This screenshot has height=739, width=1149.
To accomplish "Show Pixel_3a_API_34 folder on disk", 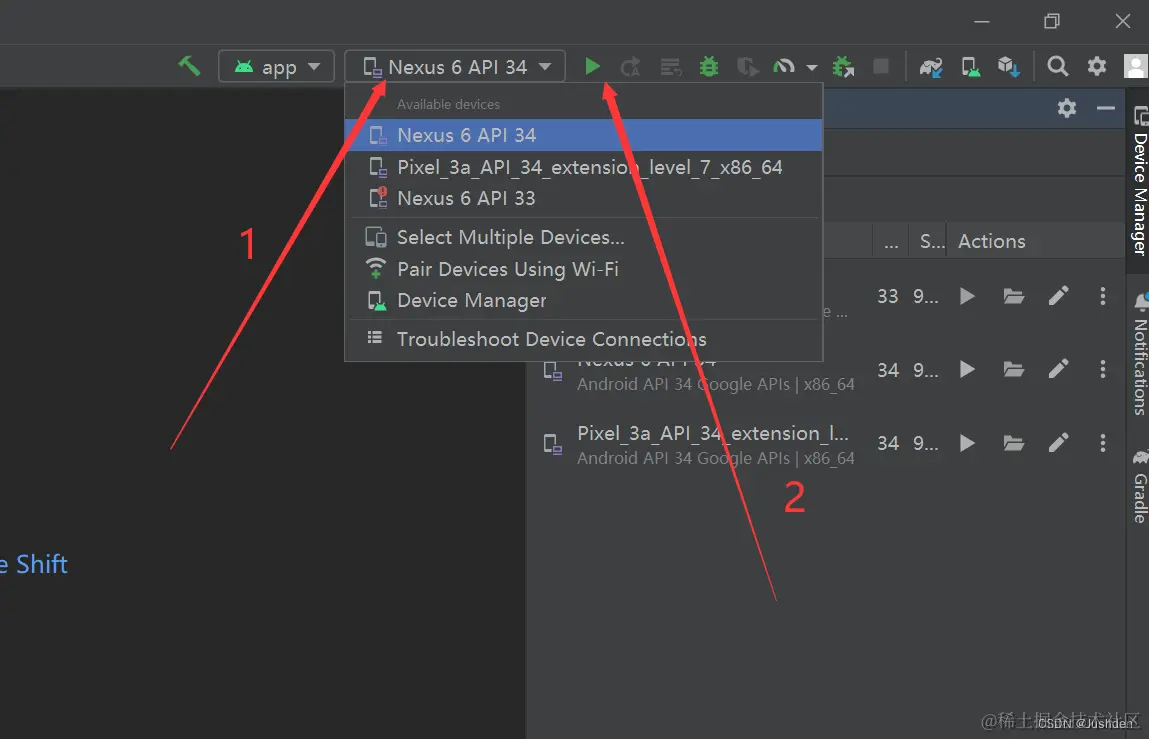I will click(x=1013, y=443).
